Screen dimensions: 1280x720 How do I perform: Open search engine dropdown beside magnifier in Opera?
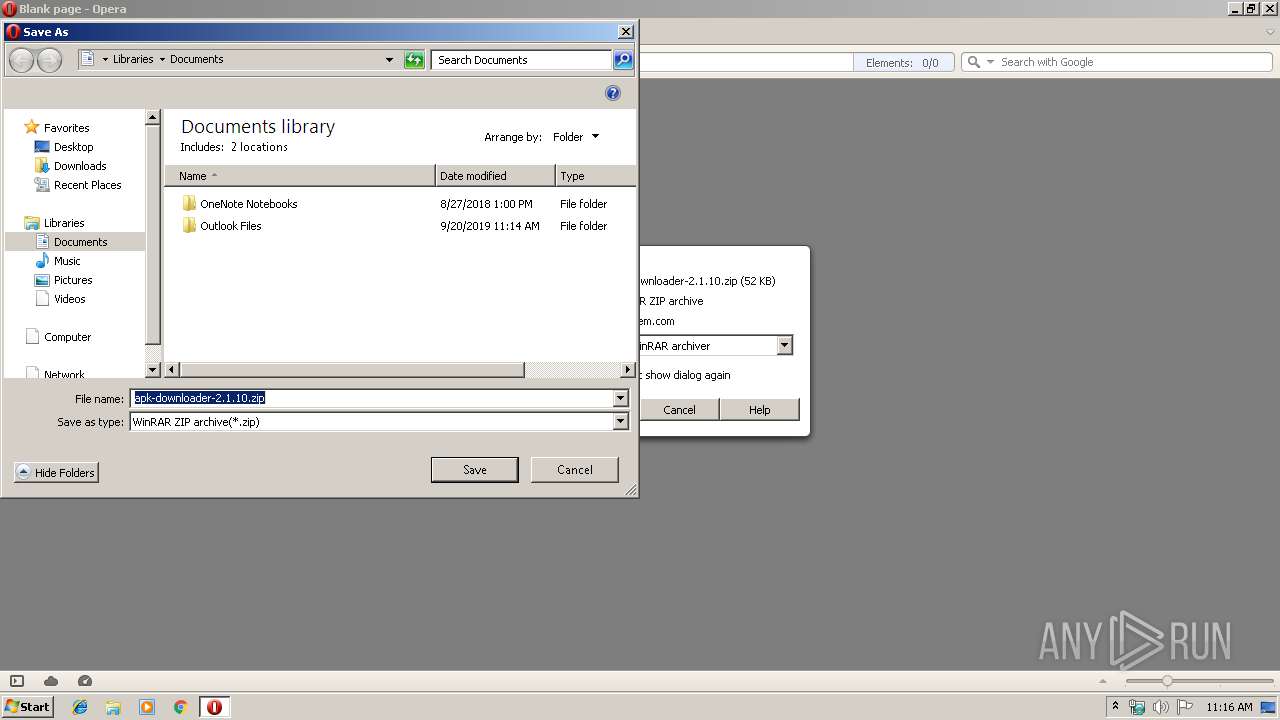coord(991,62)
